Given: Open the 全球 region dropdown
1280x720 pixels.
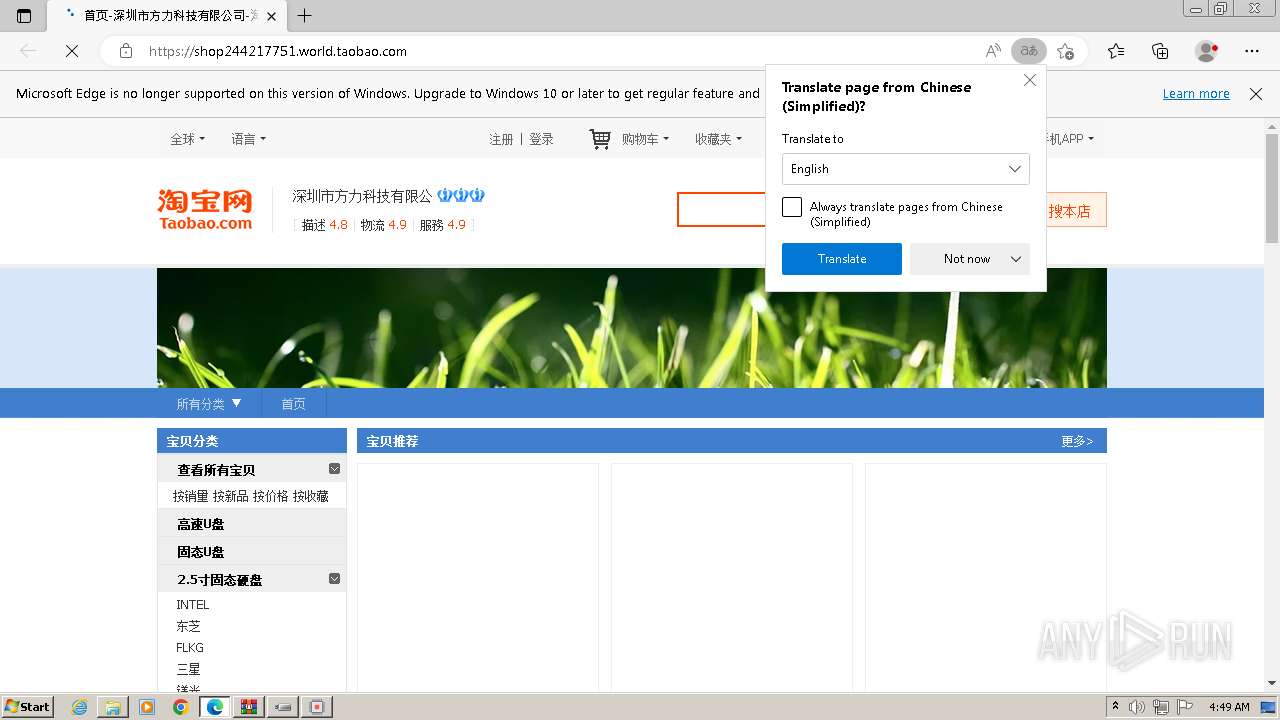Looking at the screenshot, I should click(187, 139).
